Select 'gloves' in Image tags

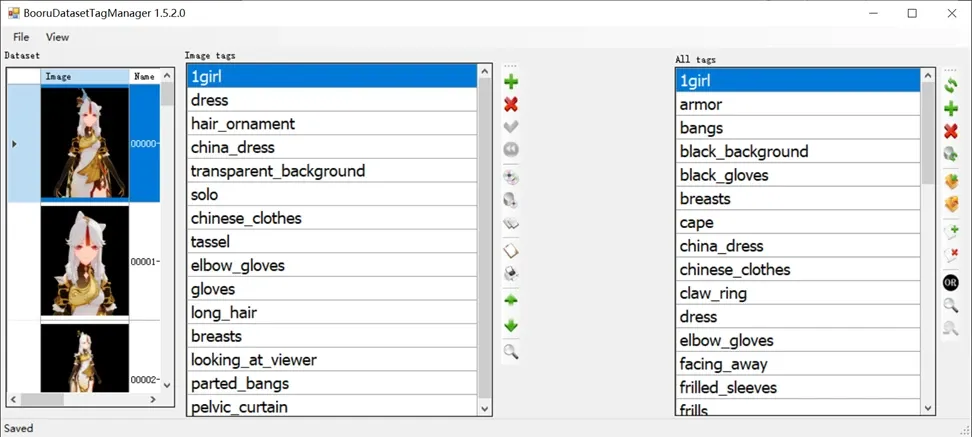(x=332, y=289)
